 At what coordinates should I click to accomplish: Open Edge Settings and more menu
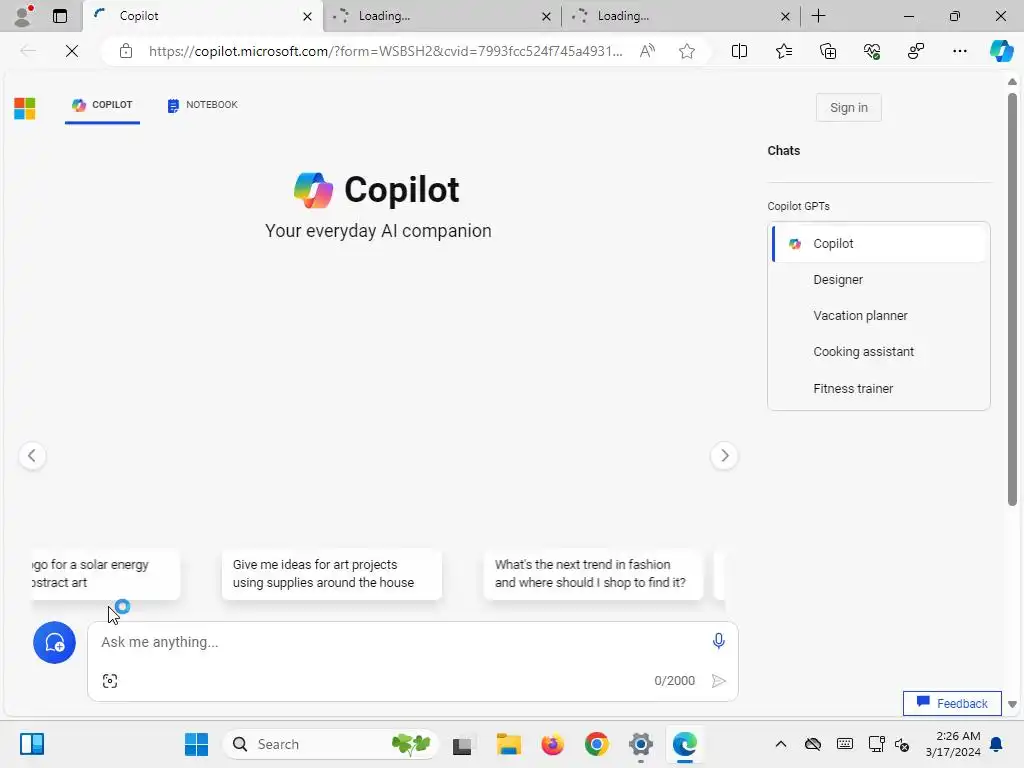pyautogui.click(x=959, y=51)
